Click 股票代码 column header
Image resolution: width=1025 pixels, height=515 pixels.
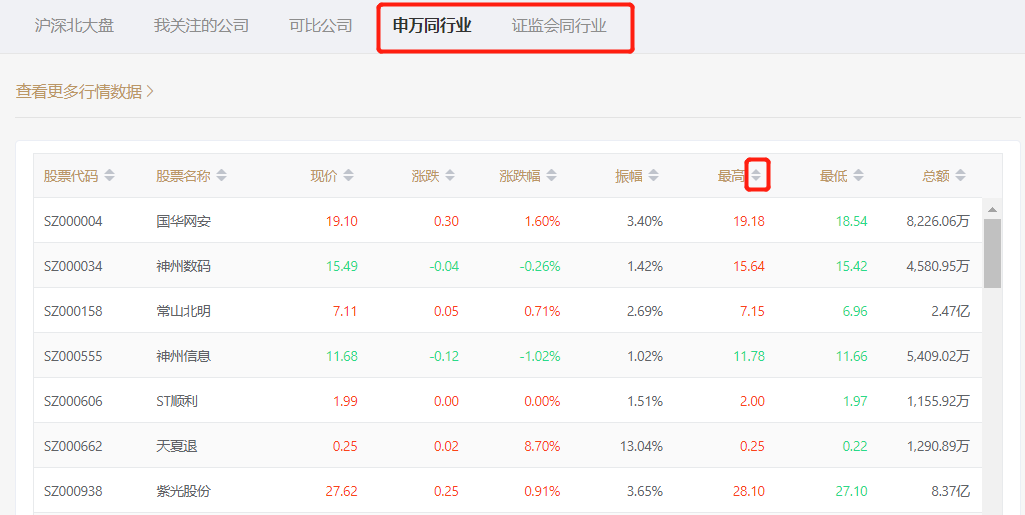pos(71,175)
